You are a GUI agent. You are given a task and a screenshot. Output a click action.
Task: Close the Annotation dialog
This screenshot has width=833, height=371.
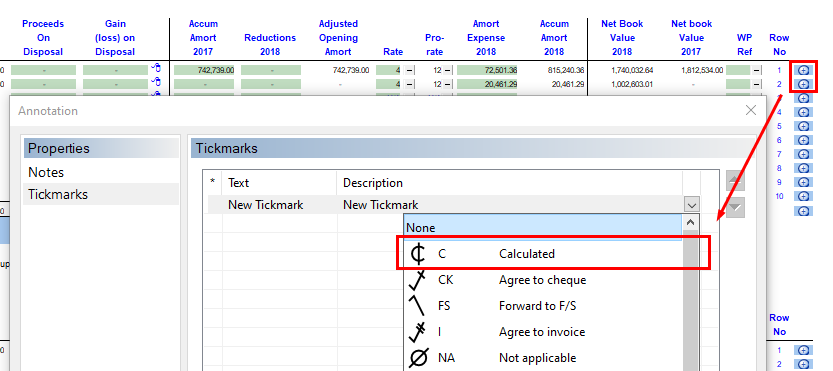pyautogui.click(x=751, y=110)
